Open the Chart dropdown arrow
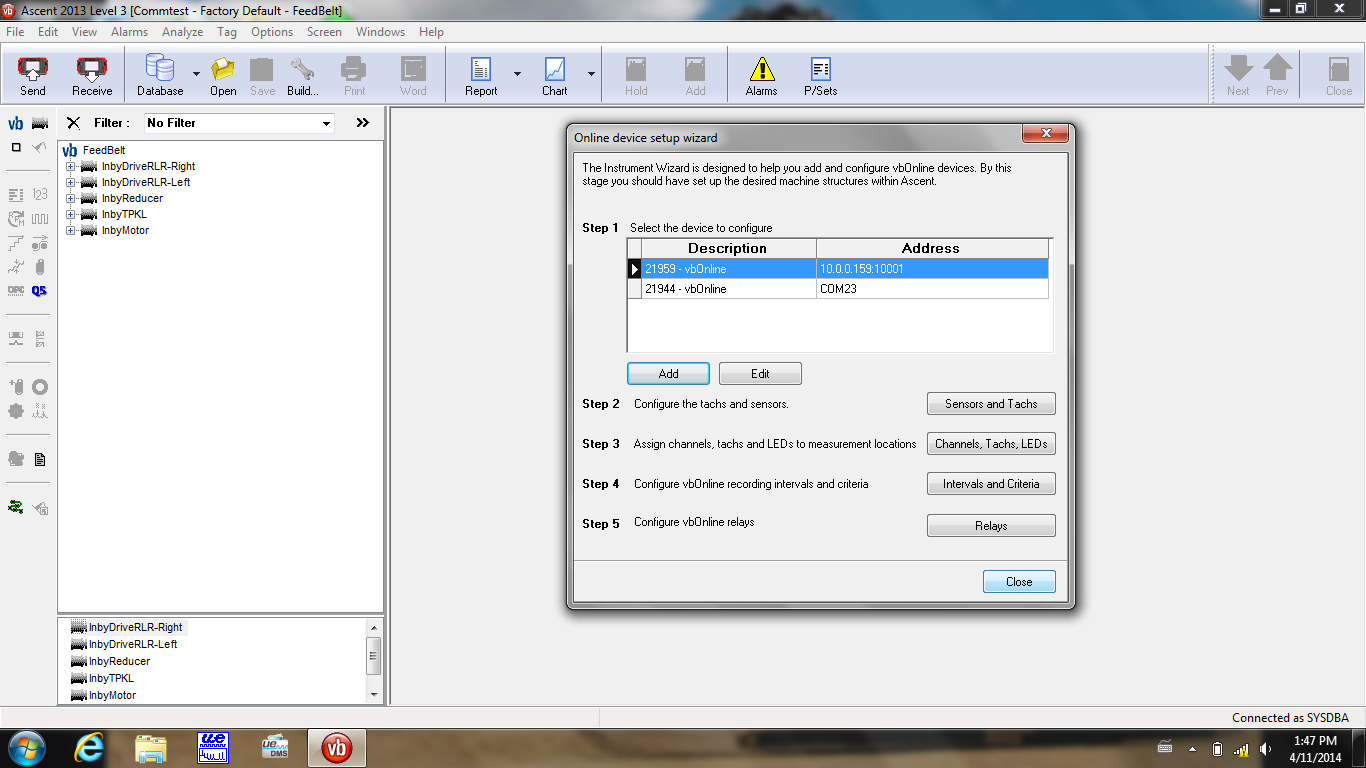The width and height of the screenshot is (1366, 768). click(591, 74)
